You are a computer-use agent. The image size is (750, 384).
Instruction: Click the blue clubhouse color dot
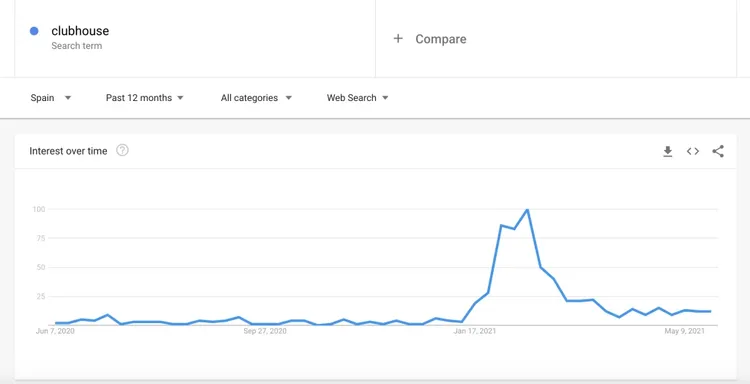pyautogui.click(x=34, y=31)
